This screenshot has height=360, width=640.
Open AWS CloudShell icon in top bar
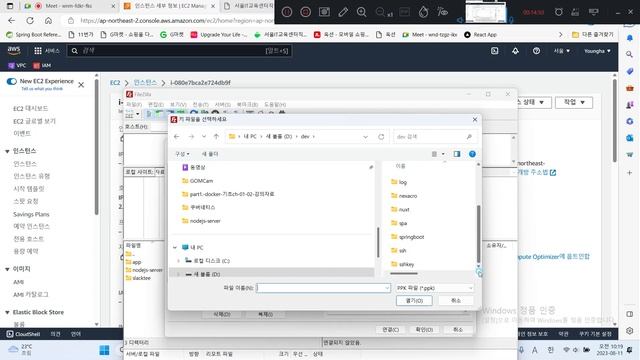[495, 51]
